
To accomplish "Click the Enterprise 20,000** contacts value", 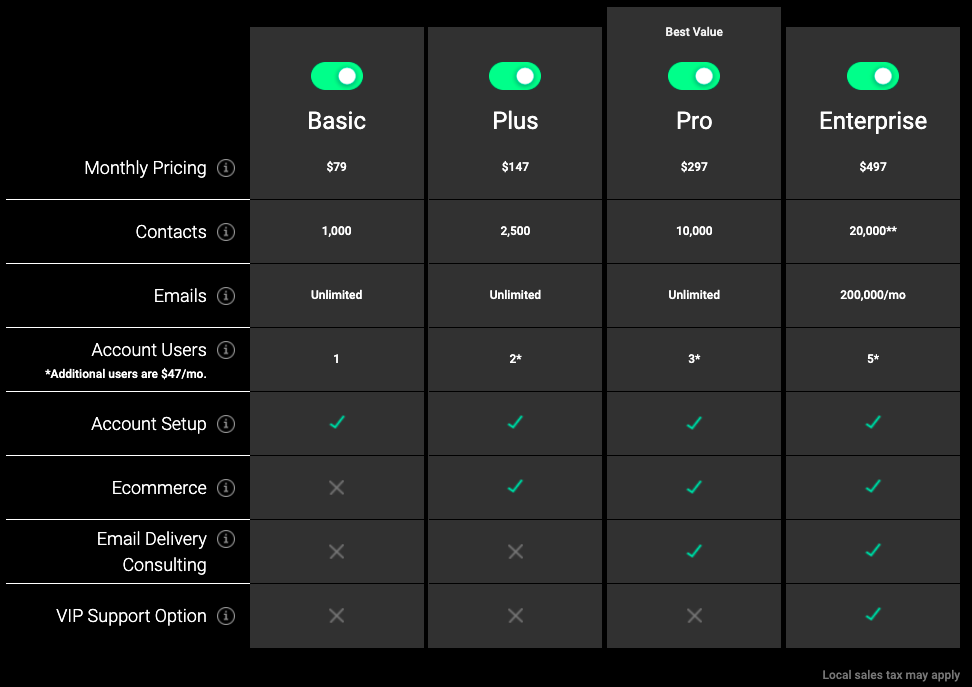I will tap(873, 231).
